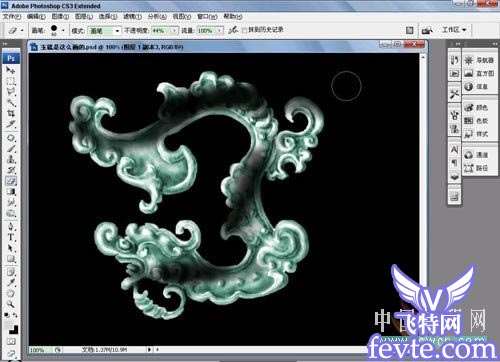Select the Move tool in toolbox
The width and height of the screenshot is (500, 362).
[11, 70]
